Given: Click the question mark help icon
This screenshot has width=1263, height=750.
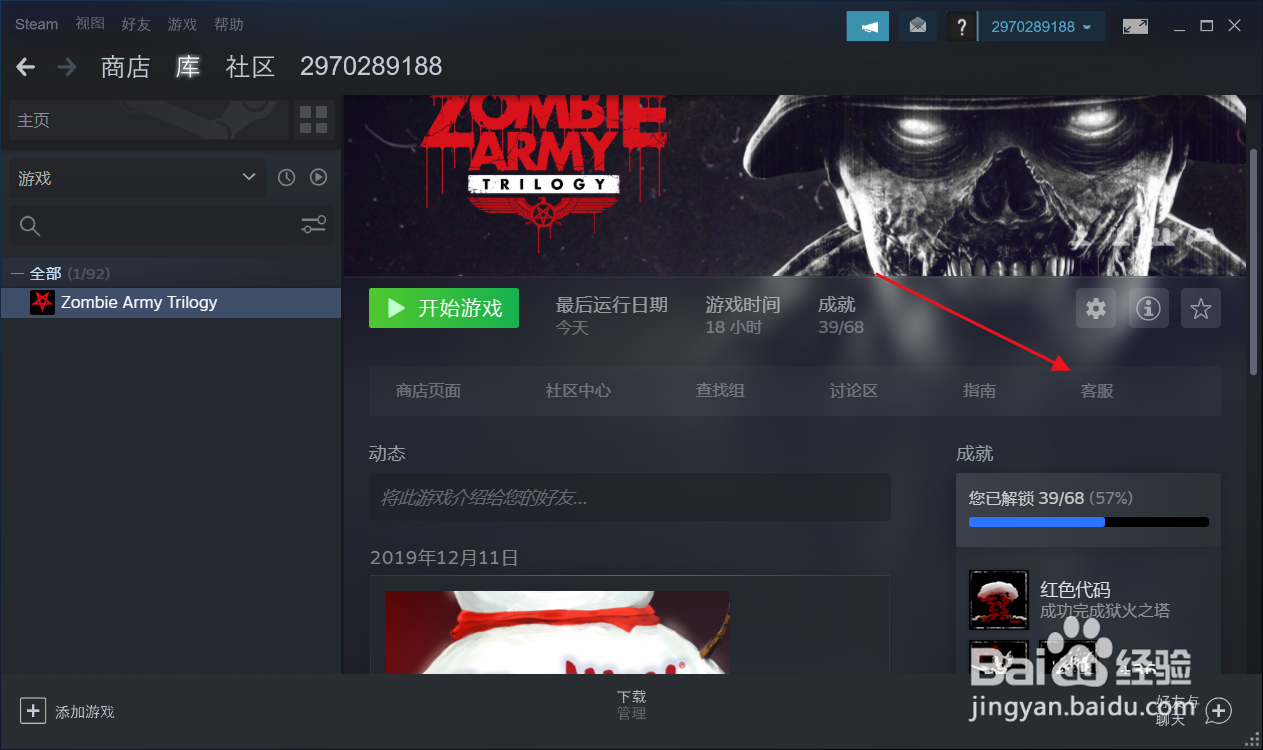Looking at the screenshot, I should pos(961,26).
